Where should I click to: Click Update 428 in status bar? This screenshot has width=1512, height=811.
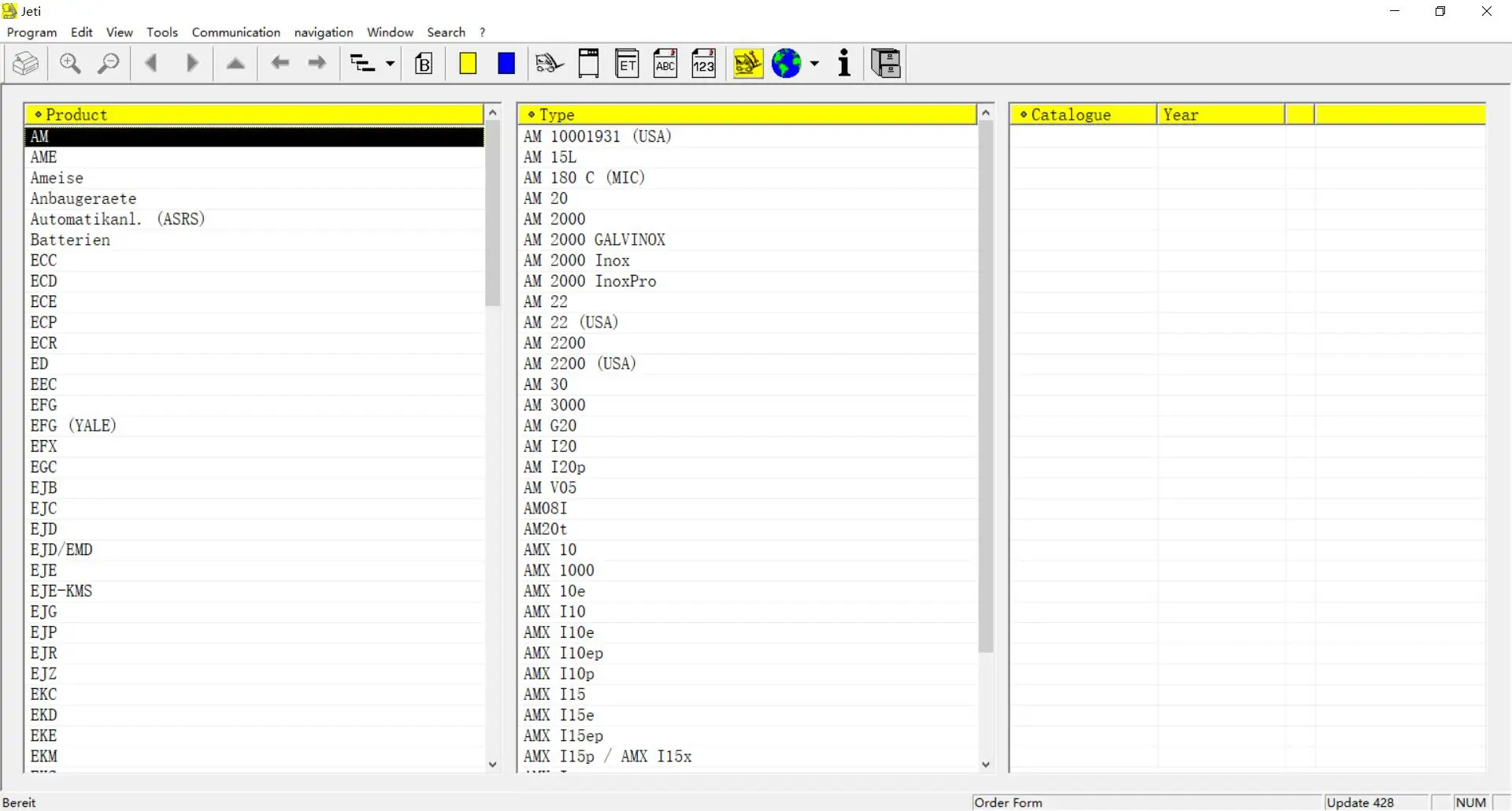[1360, 802]
